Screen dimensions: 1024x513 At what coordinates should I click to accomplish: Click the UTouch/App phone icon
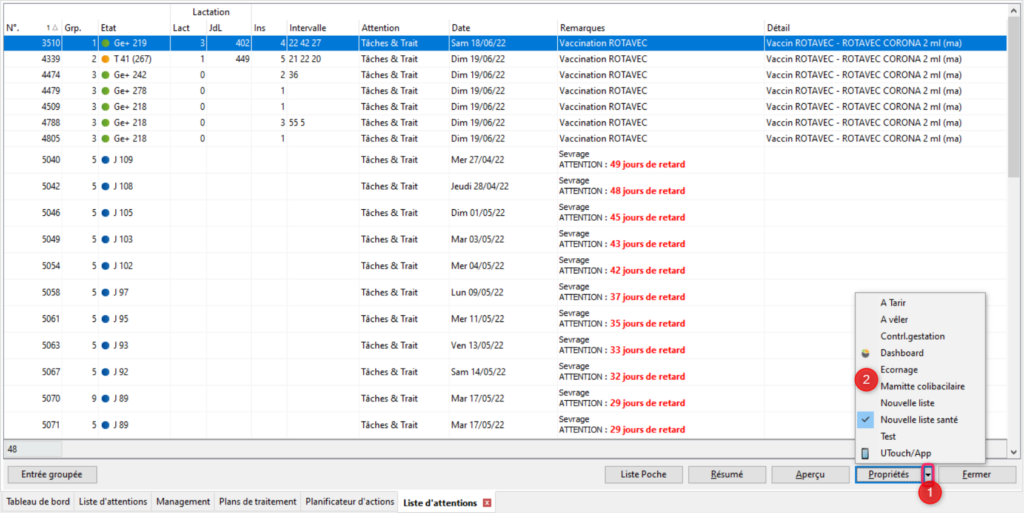866,454
